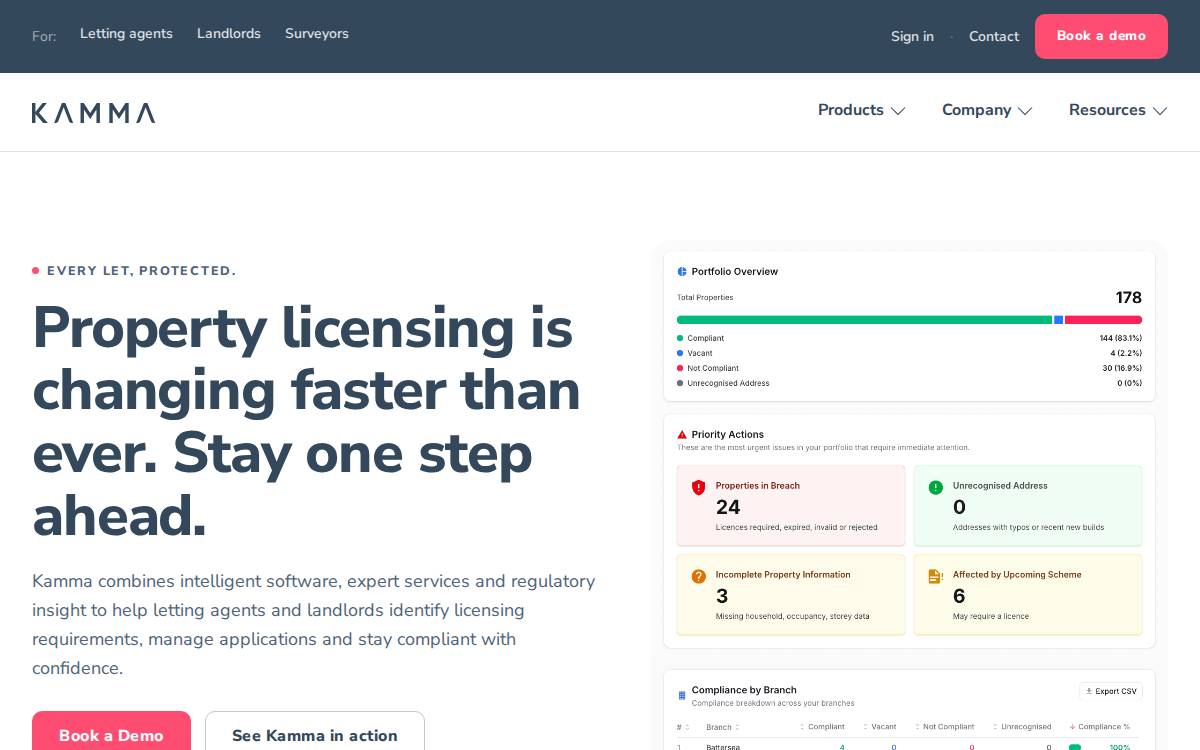The height and width of the screenshot is (750, 1200).
Task: Open the Landlords page
Action: click(x=229, y=34)
